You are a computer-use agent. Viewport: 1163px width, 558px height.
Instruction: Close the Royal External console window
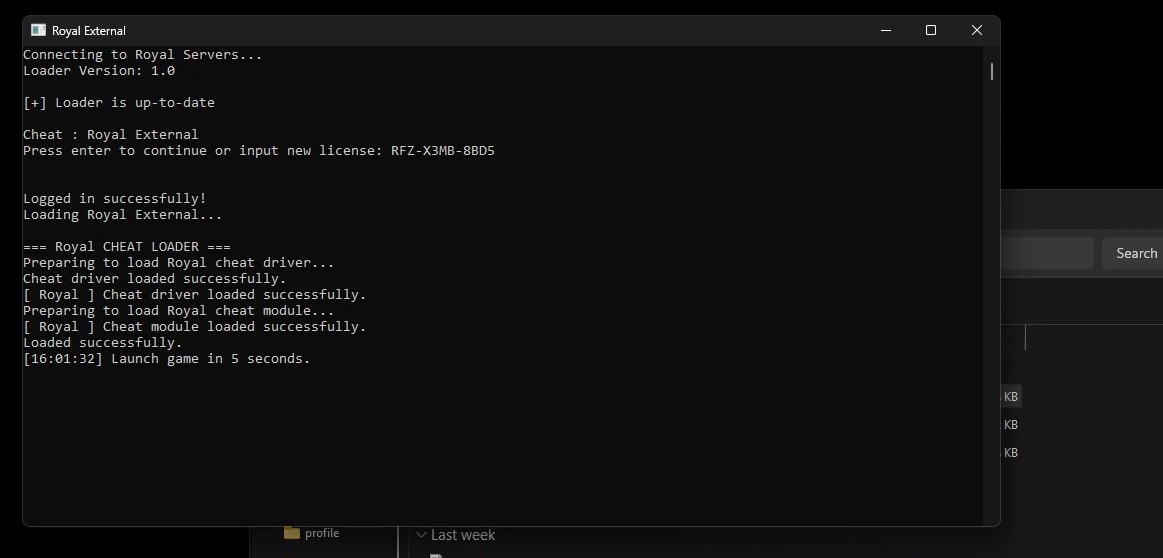[x=977, y=30]
